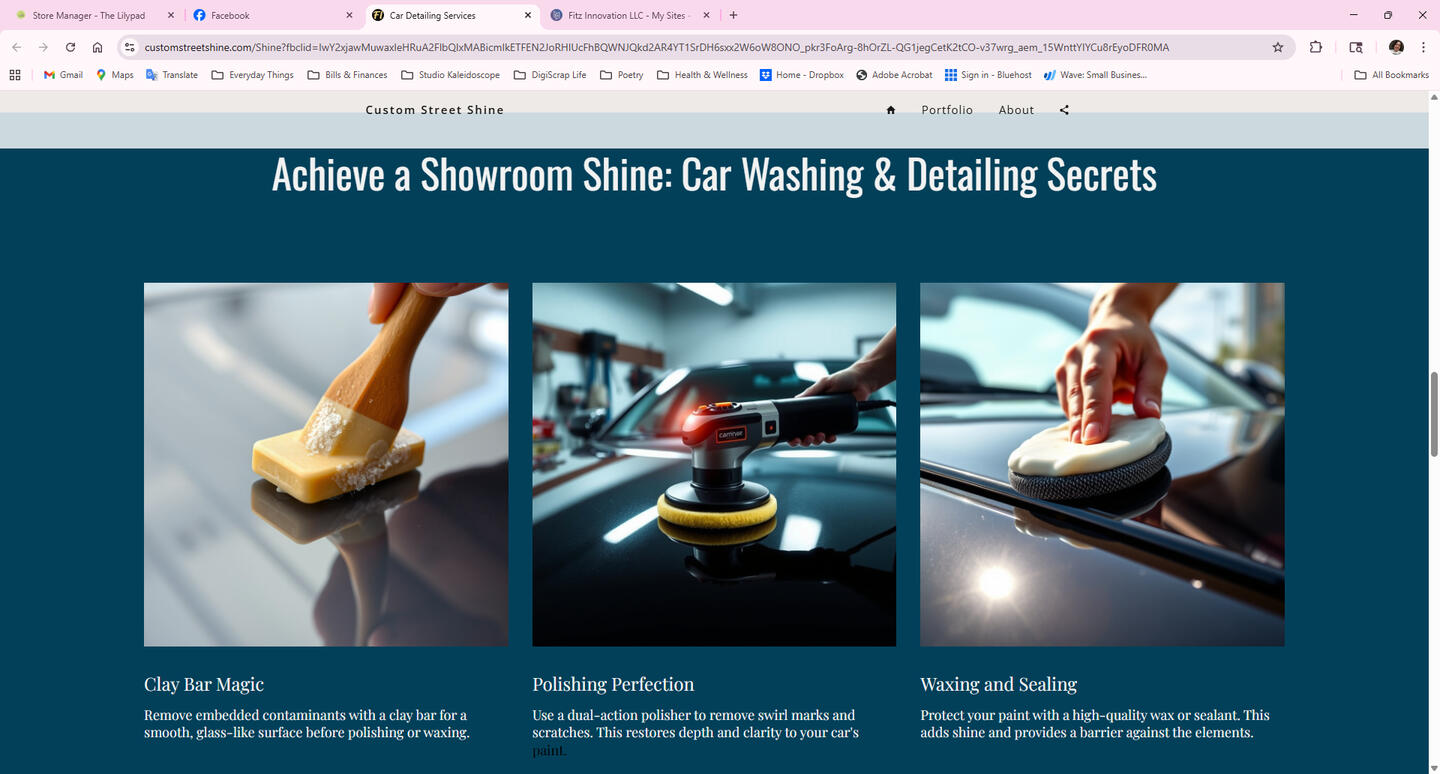Click the Custom Street Shine site title

(x=434, y=110)
